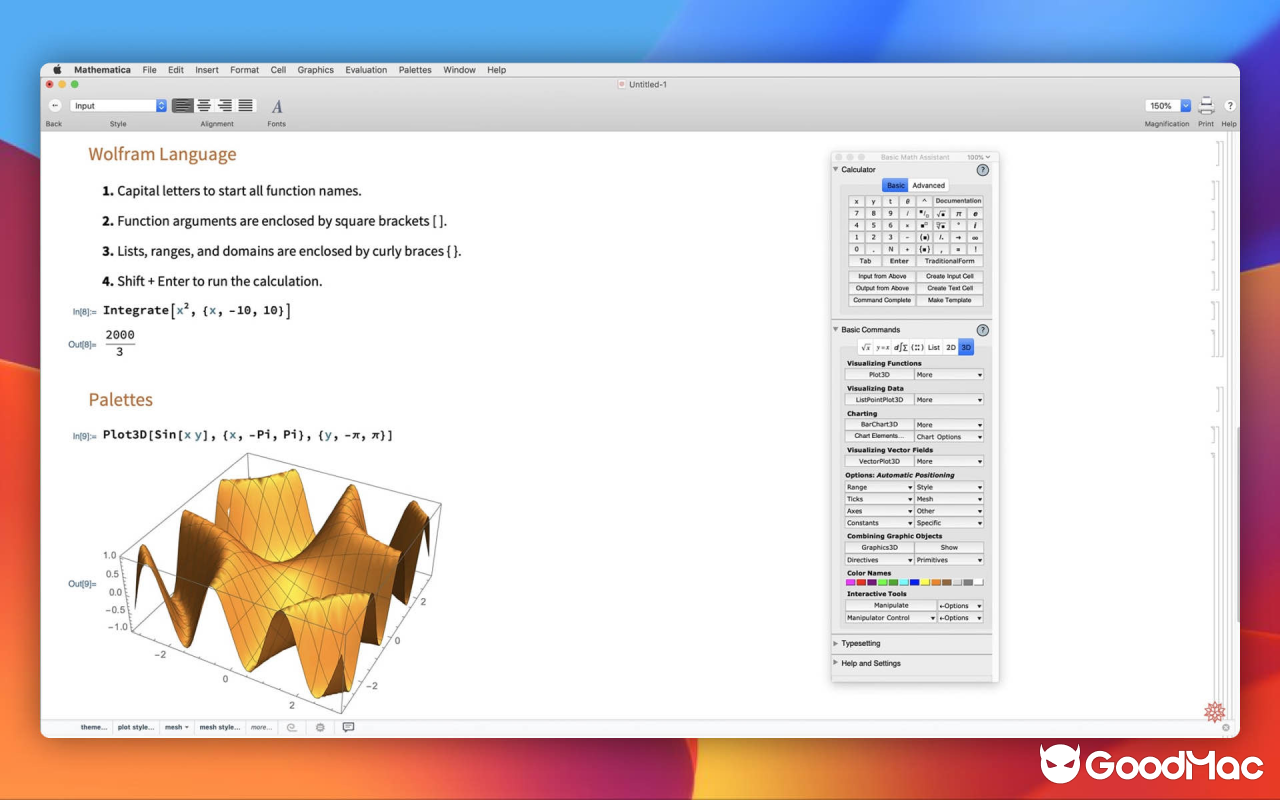Open the Palettes menu

pos(415,69)
